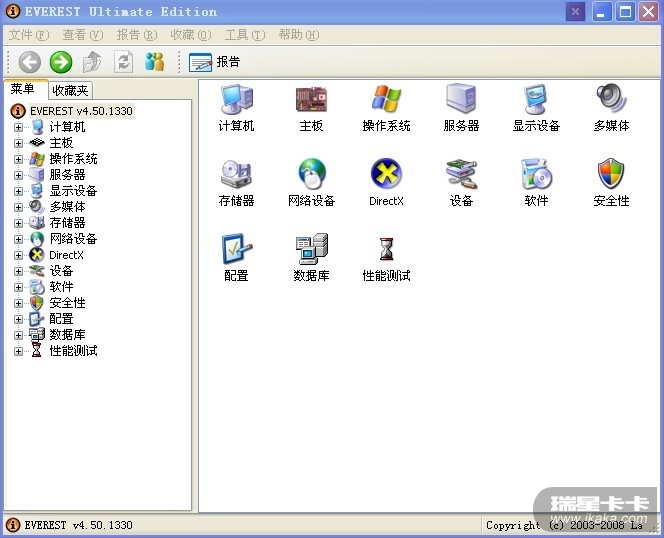The image size is (664, 538).
Task: Click EVEREST v4.50.1330 status bar text
Action: (x=78, y=525)
